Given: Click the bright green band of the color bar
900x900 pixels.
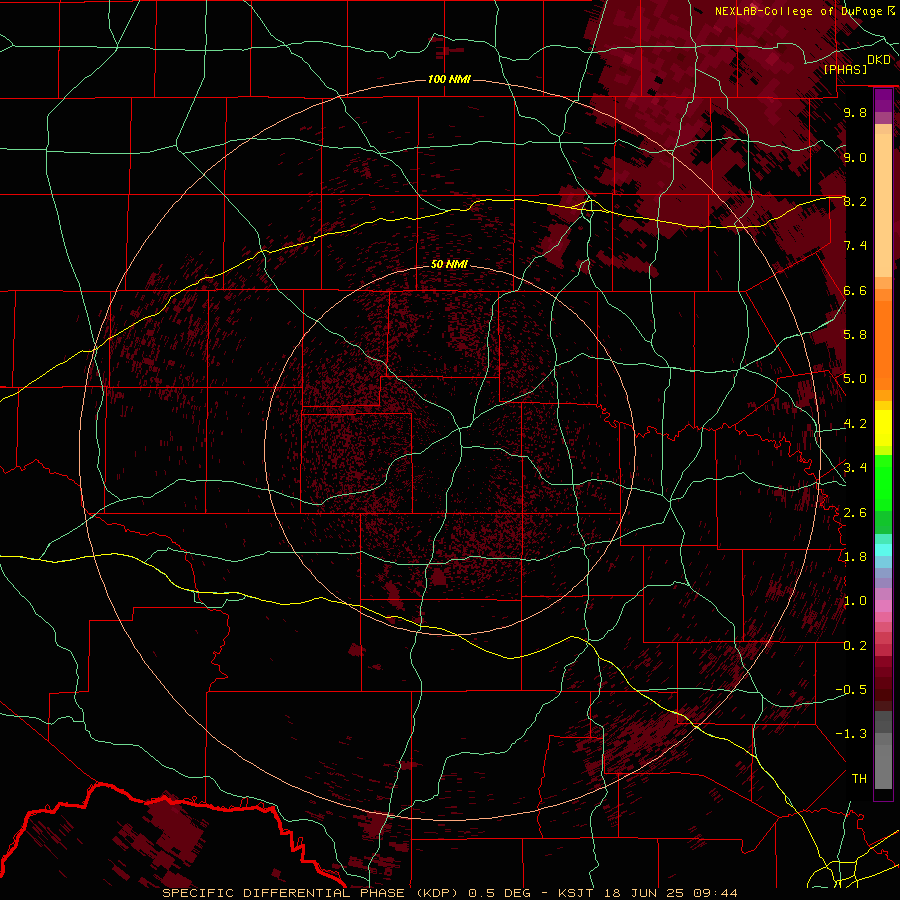Looking at the screenshot, I should click(883, 483).
